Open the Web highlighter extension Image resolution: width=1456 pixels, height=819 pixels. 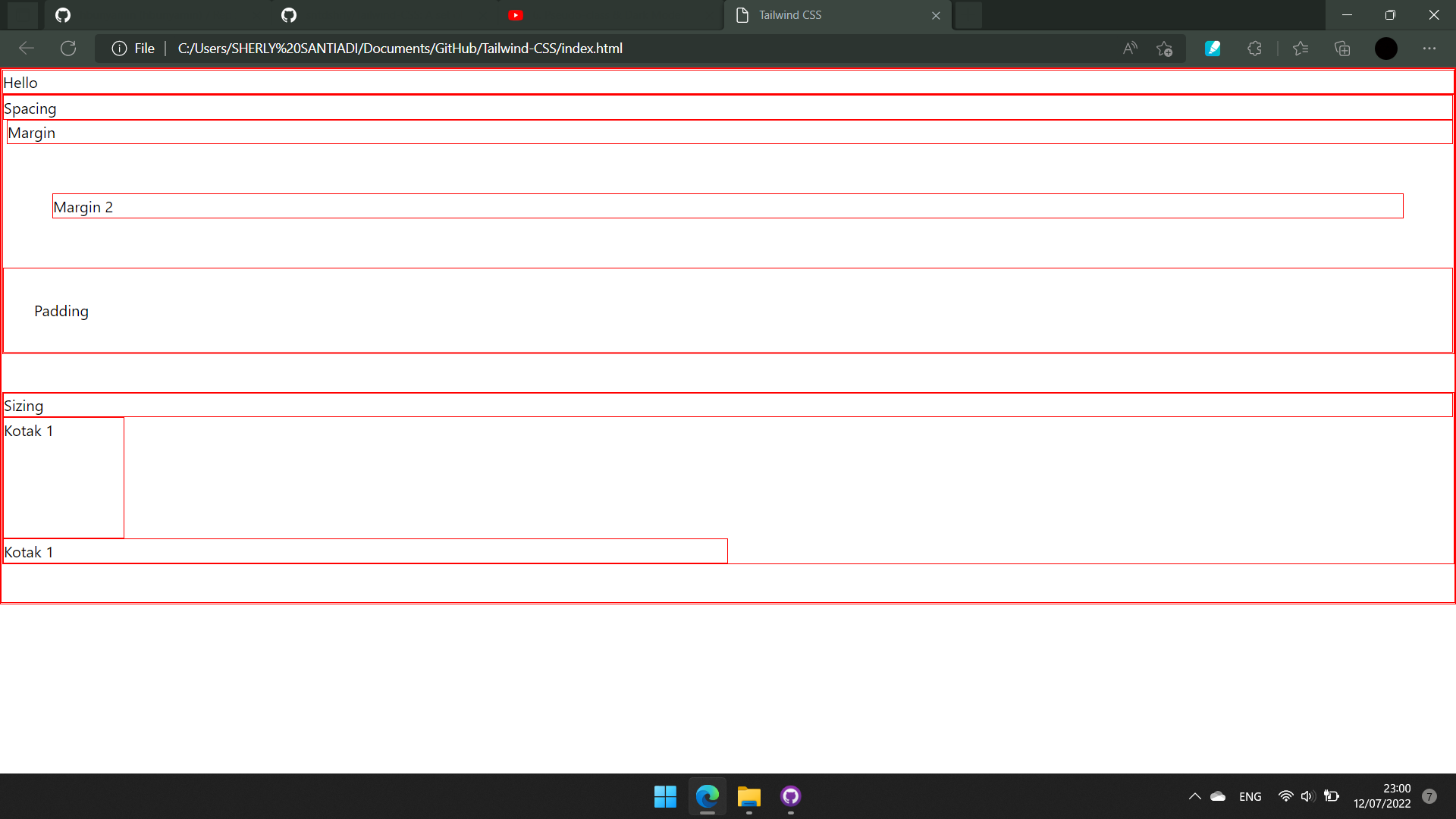(1213, 48)
